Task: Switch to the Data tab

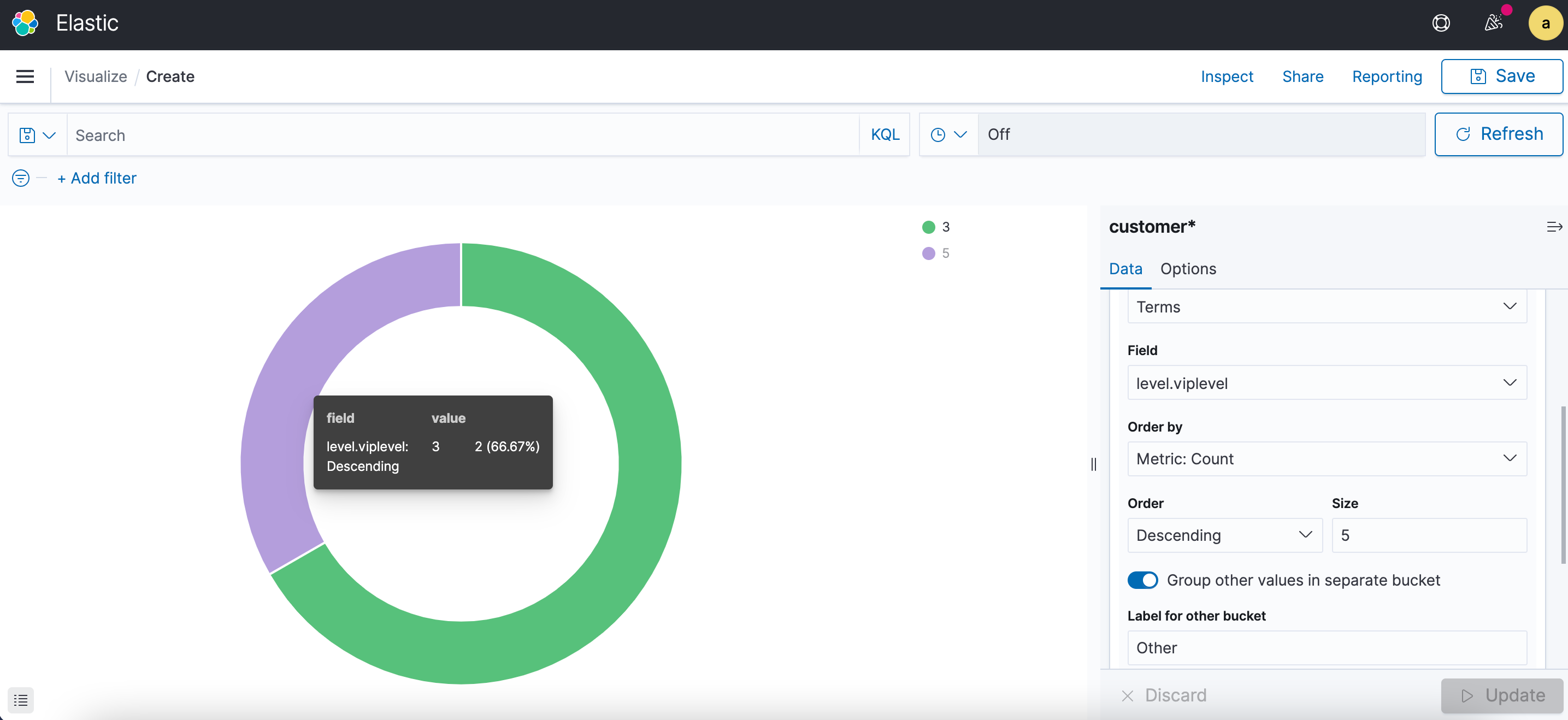Action: [1125, 269]
